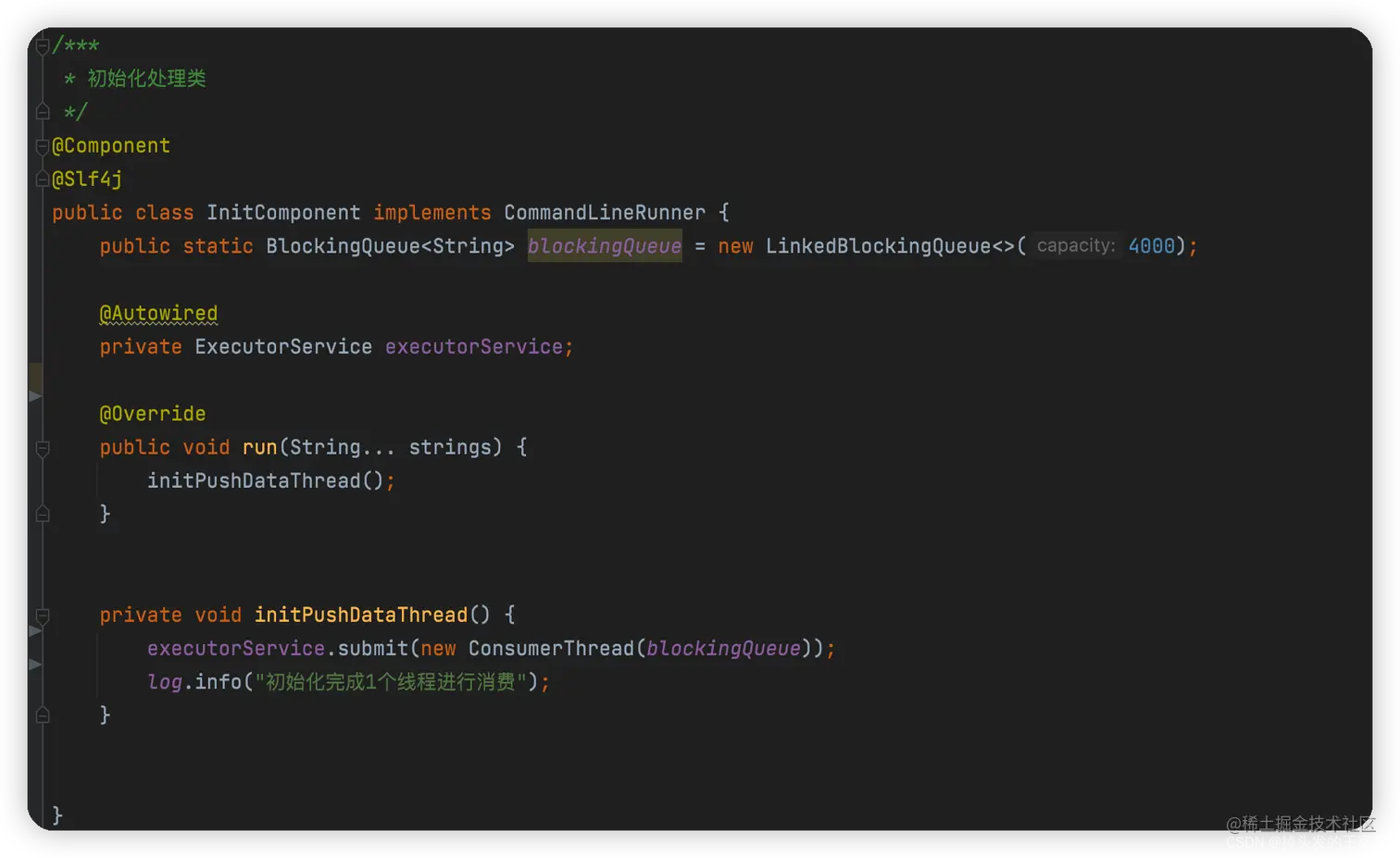Click the class keyword
Viewport: 1400px width, 858px height.
165,213
